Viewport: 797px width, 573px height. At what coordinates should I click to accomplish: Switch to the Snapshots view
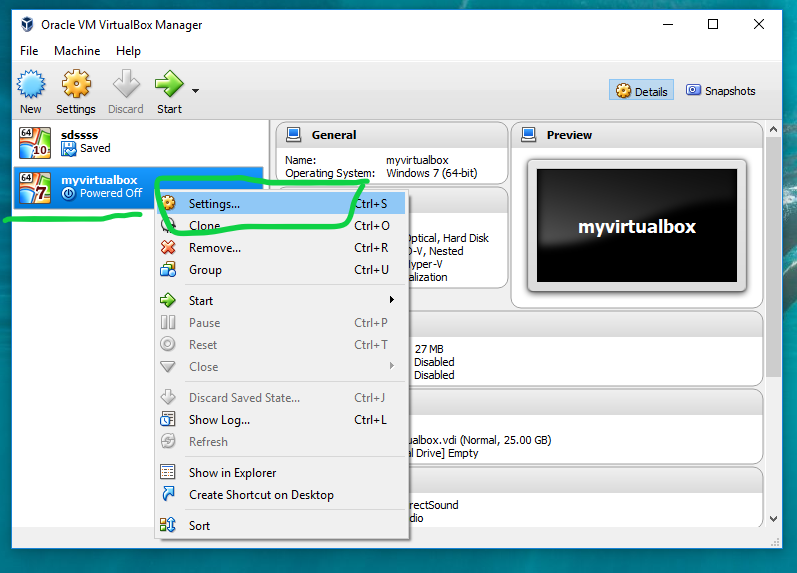(720, 91)
